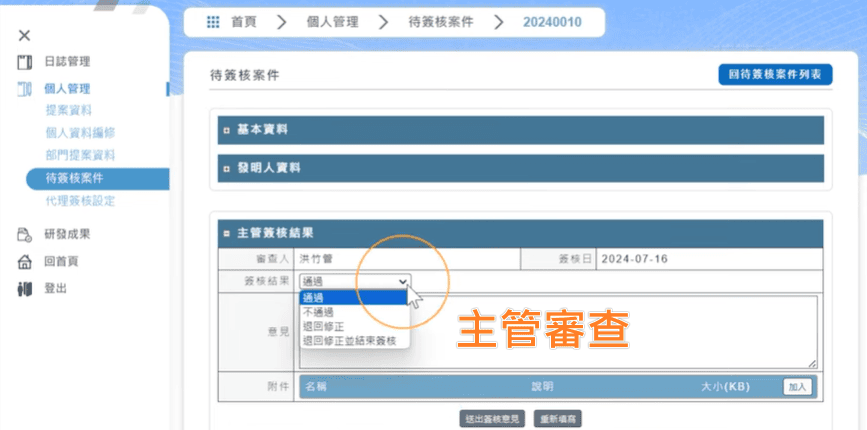Open 代理簽核設定 in sidebar

click(x=80, y=201)
